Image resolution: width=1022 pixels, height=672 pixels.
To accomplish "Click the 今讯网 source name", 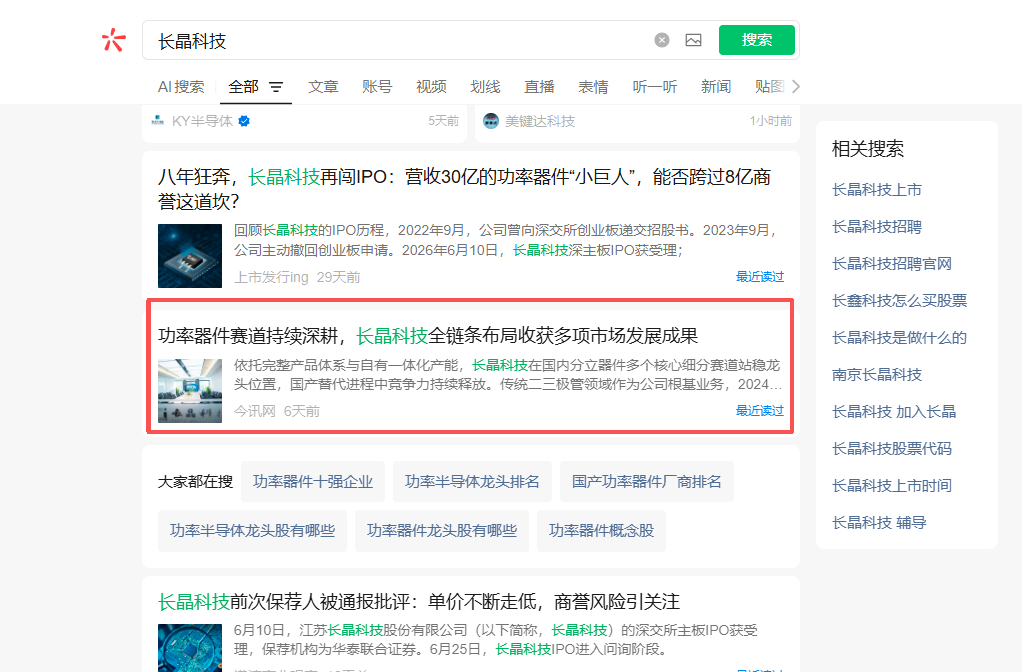I will (x=255, y=411).
